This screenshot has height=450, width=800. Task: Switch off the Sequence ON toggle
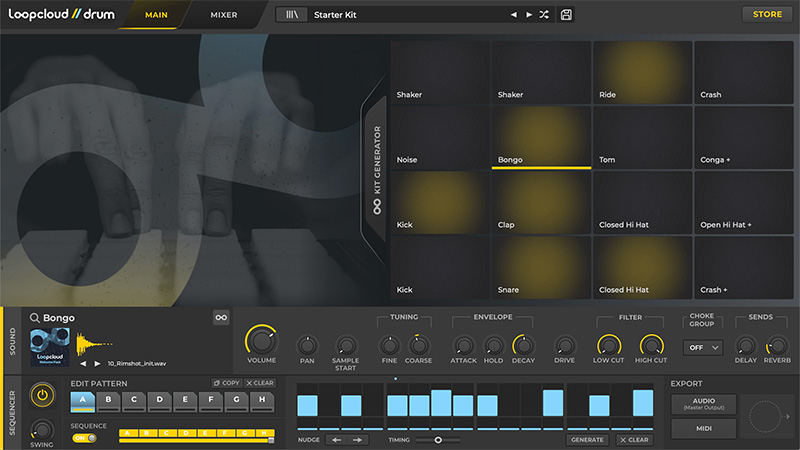[85, 437]
